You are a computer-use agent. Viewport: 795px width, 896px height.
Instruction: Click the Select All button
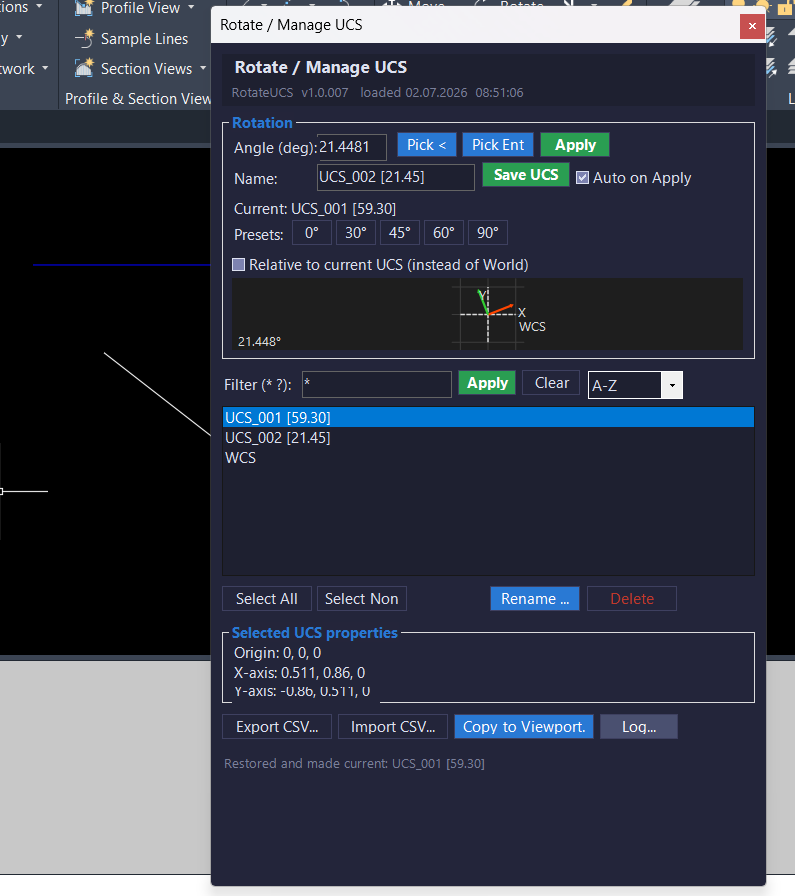tap(267, 599)
